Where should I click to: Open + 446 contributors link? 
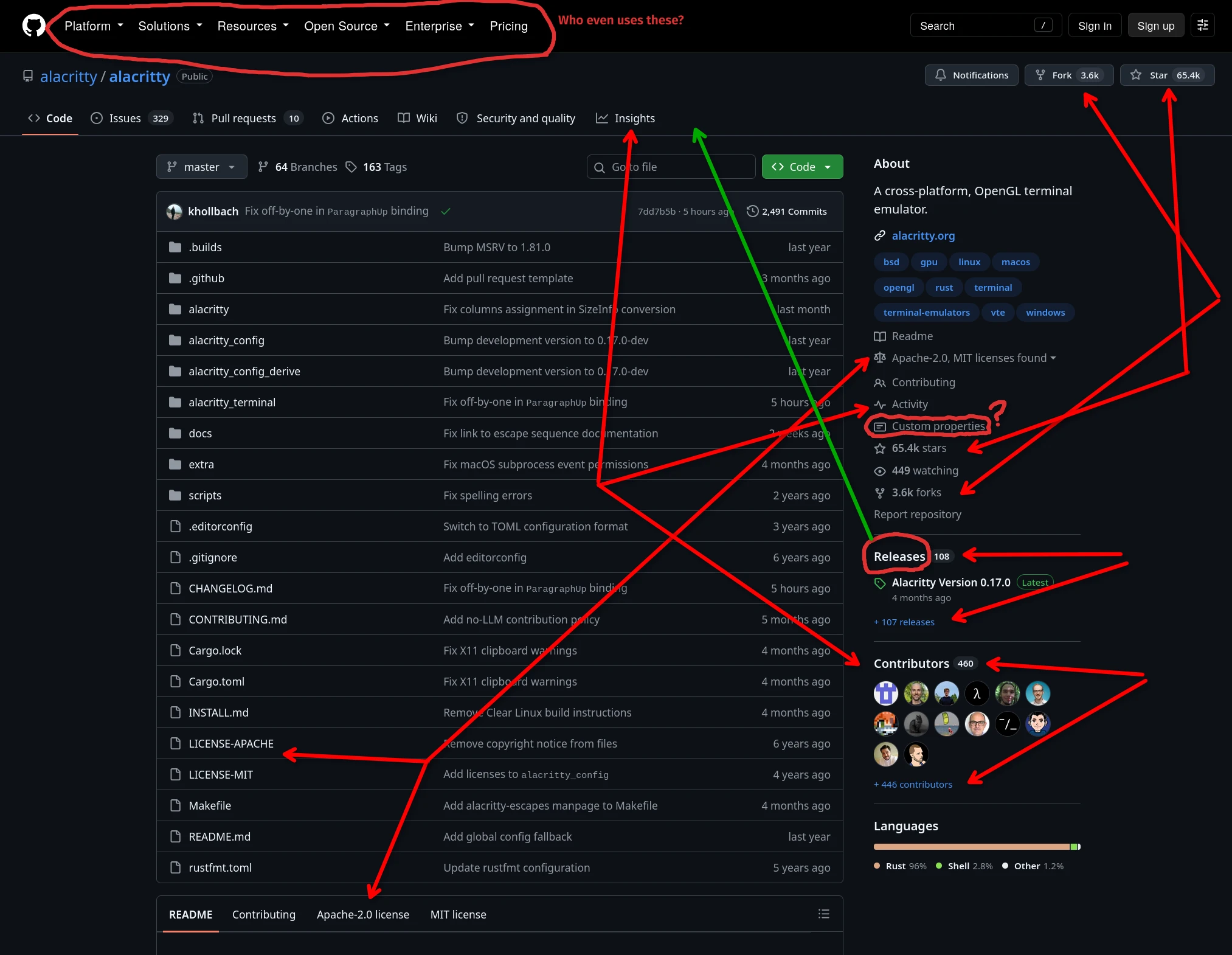(913, 784)
